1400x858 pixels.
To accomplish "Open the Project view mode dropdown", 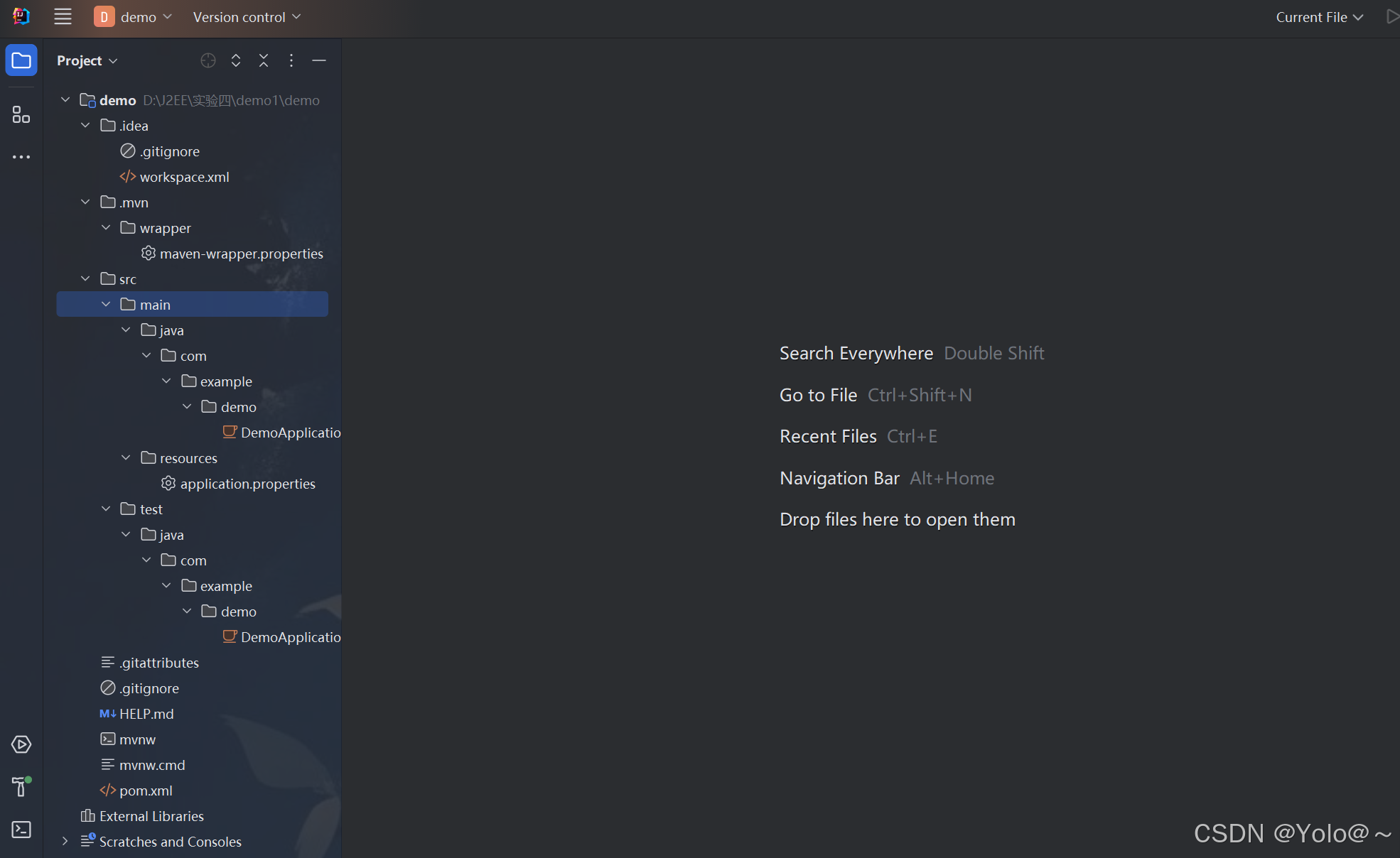I will click(87, 60).
